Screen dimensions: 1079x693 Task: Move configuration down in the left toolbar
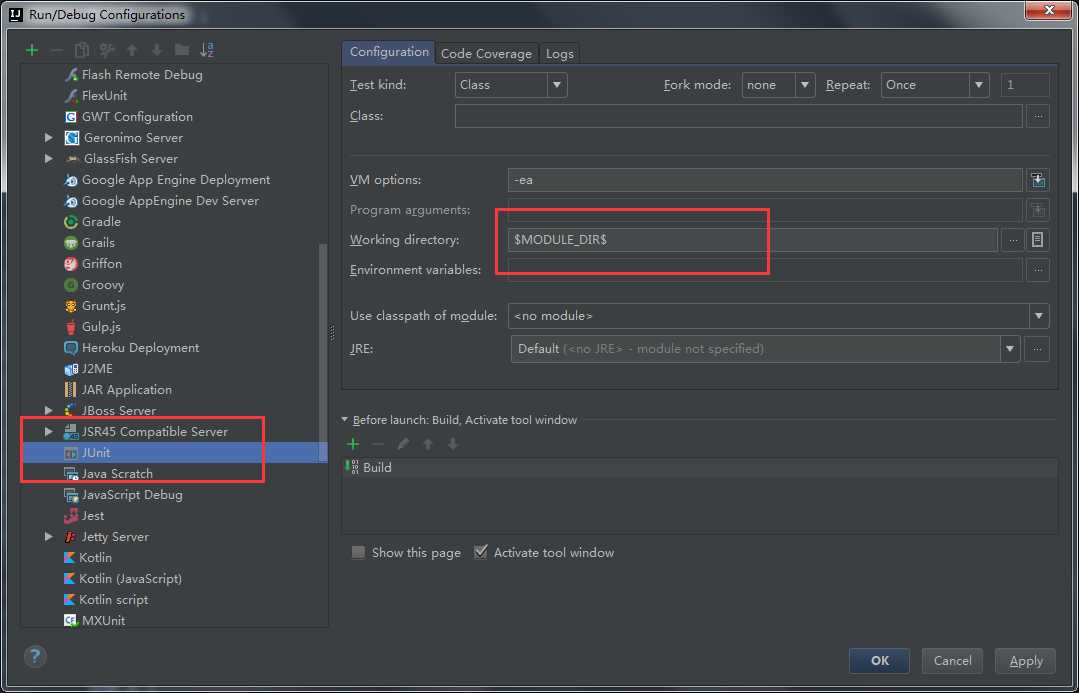(x=157, y=50)
